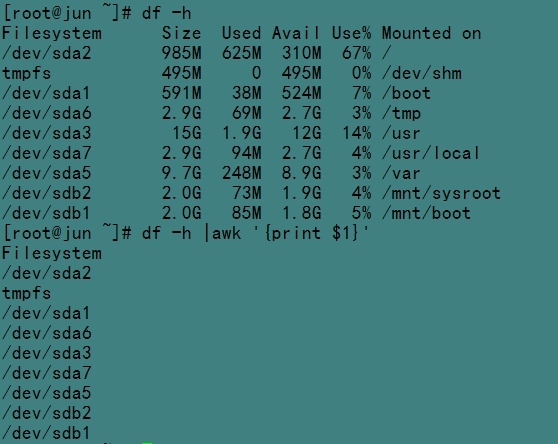558x444 pixels.
Task: Click '/dev/sdb2' in the awk output list
Action: (47, 413)
